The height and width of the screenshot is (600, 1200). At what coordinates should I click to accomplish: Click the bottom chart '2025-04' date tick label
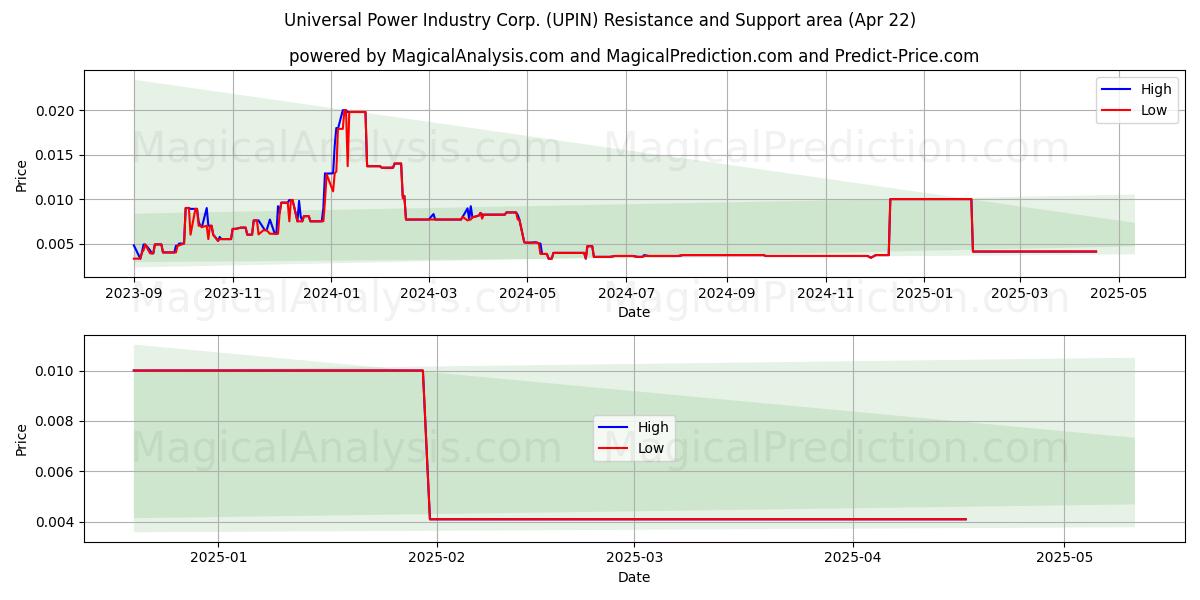[855, 559]
